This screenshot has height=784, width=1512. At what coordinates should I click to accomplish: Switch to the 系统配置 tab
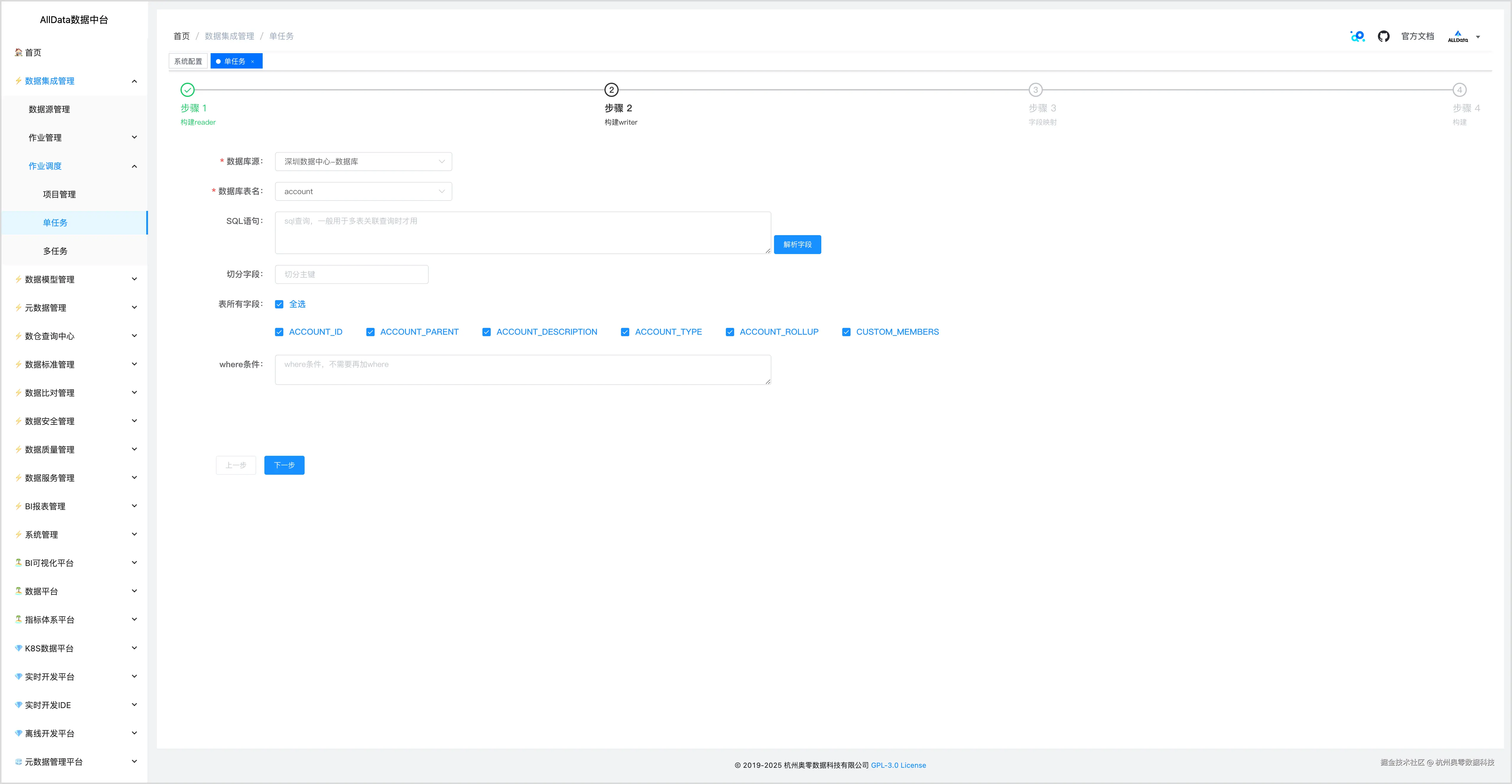pos(188,62)
